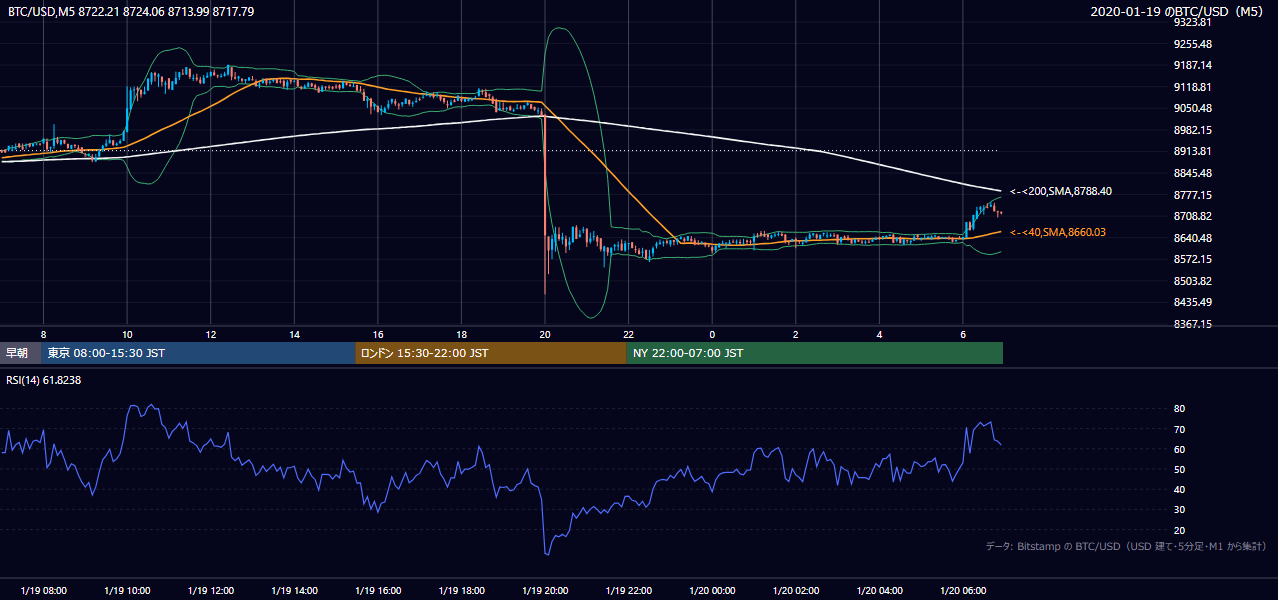
Task: Click the 1/20 04:00 time label
Action: [880, 591]
